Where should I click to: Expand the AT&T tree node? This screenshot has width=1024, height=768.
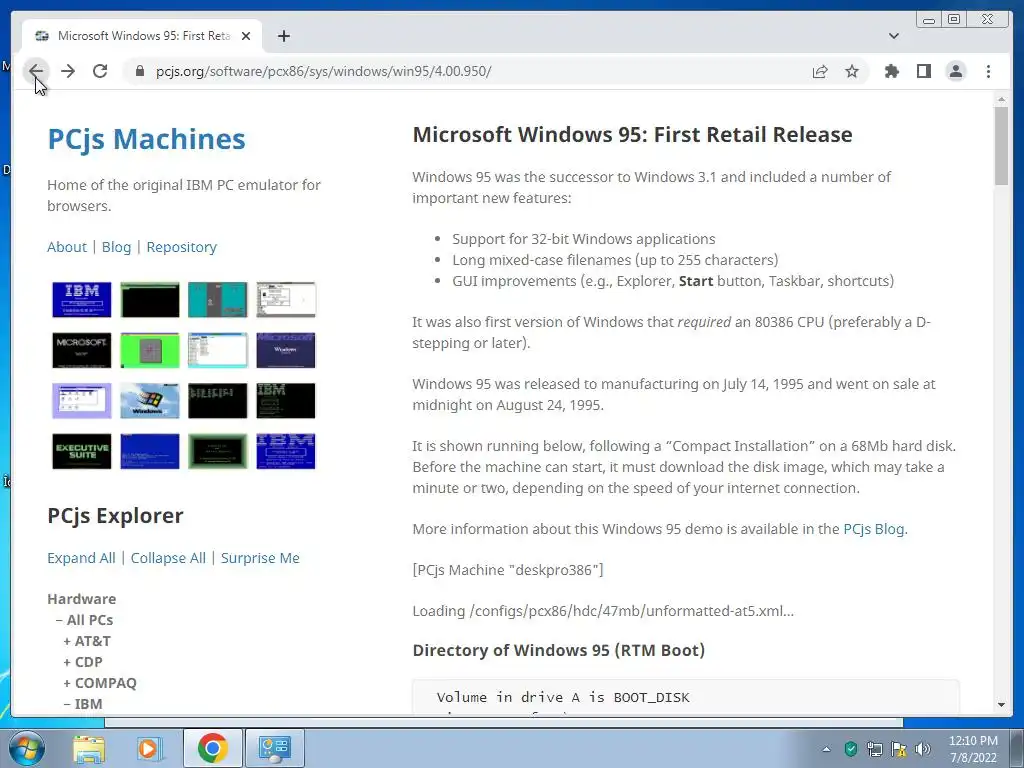click(x=87, y=641)
